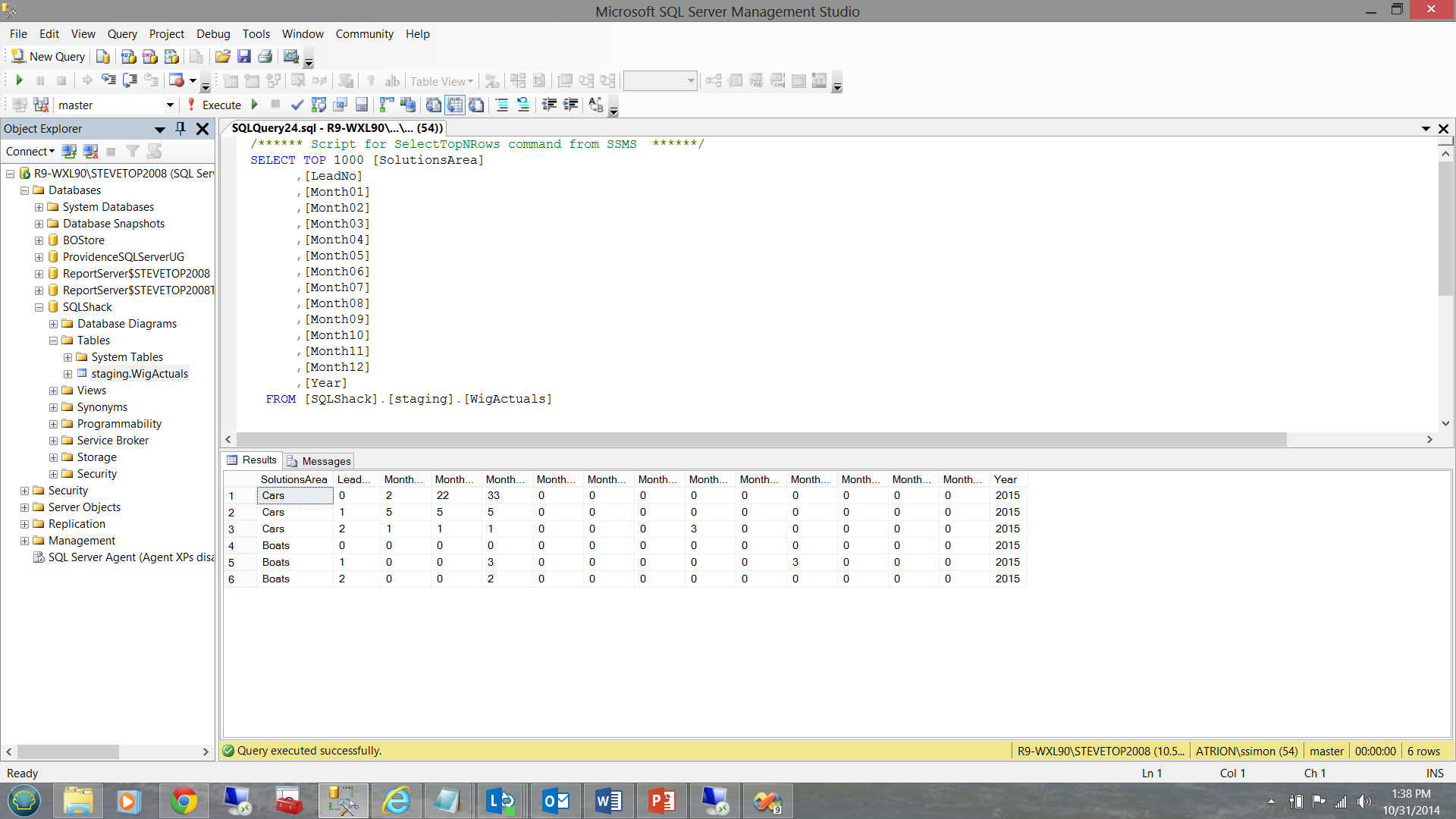Save the query with the floppy disk icon
The width and height of the screenshot is (1456, 819).
(x=243, y=57)
